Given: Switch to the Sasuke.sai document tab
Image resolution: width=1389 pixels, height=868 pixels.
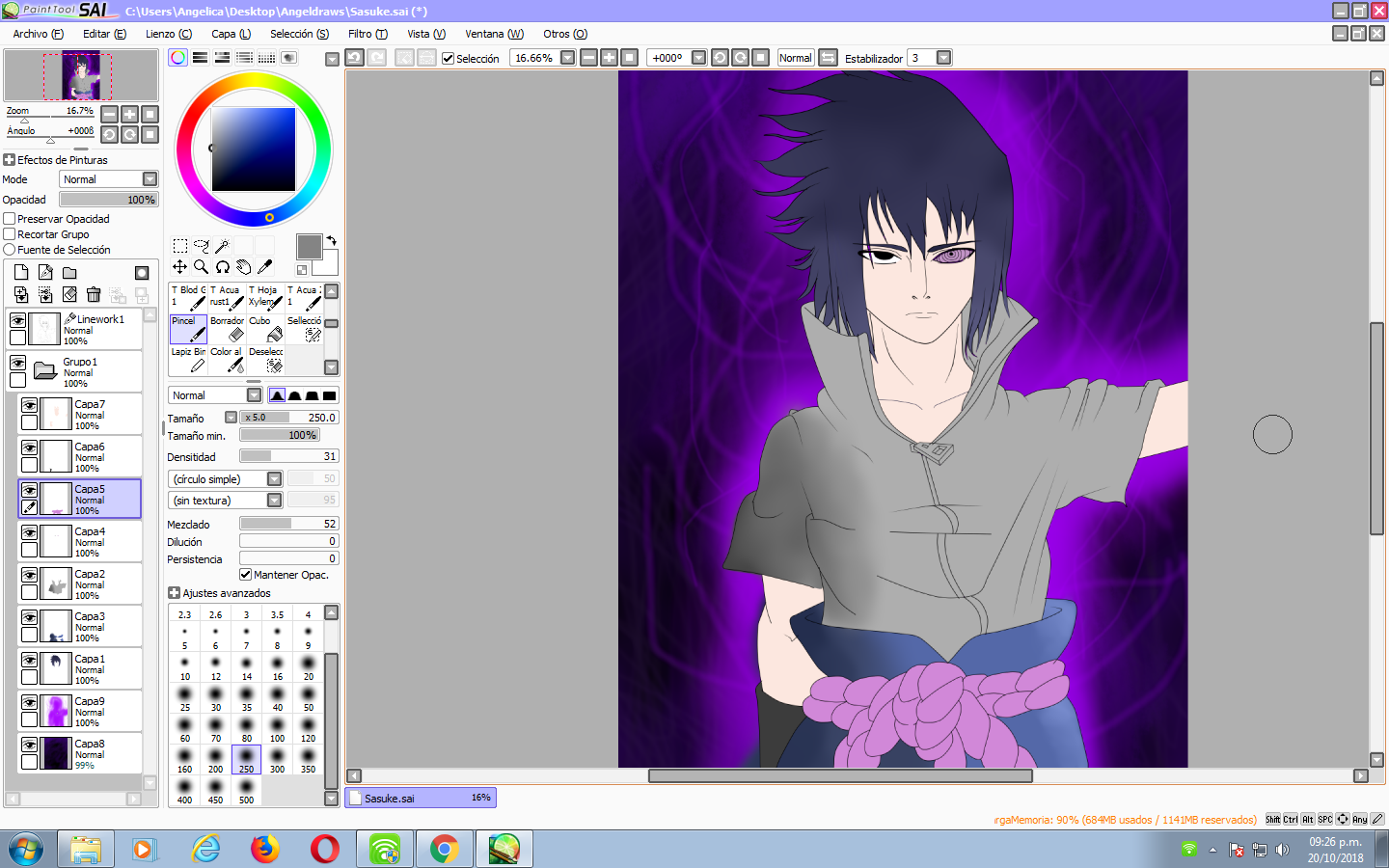Looking at the screenshot, I should [x=421, y=799].
